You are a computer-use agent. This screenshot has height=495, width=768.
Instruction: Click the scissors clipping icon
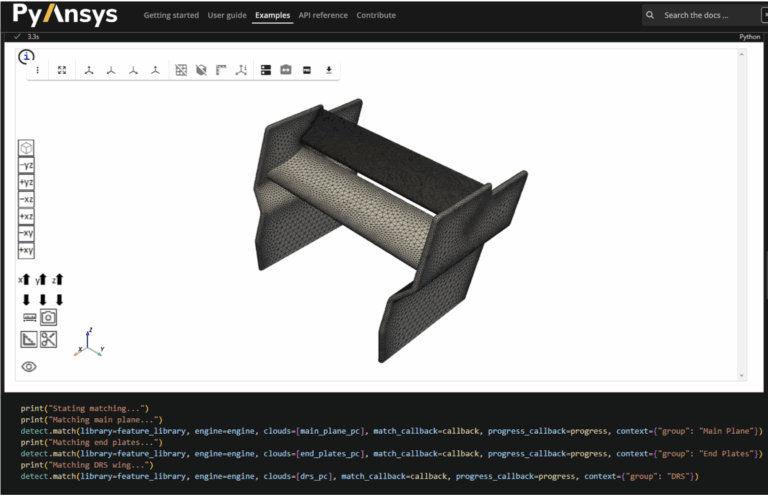pos(48,339)
